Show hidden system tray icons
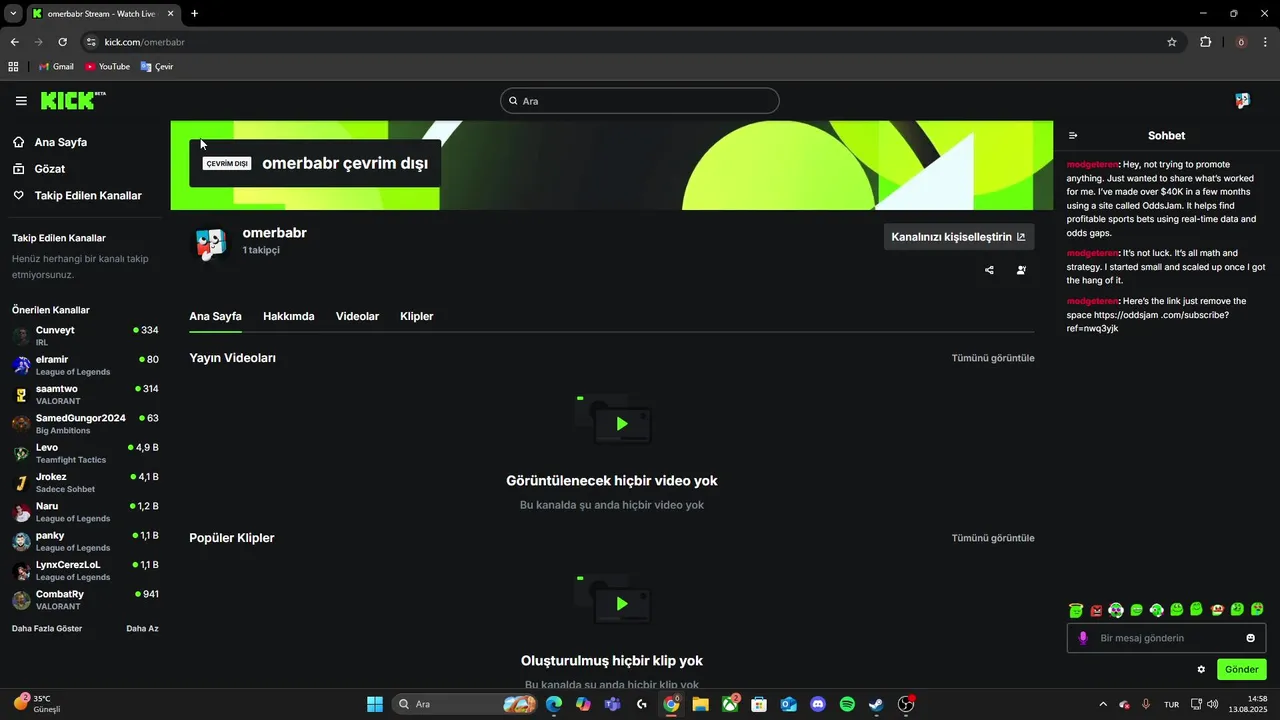The height and width of the screenshot is (720, 1280). (1103, 704)
